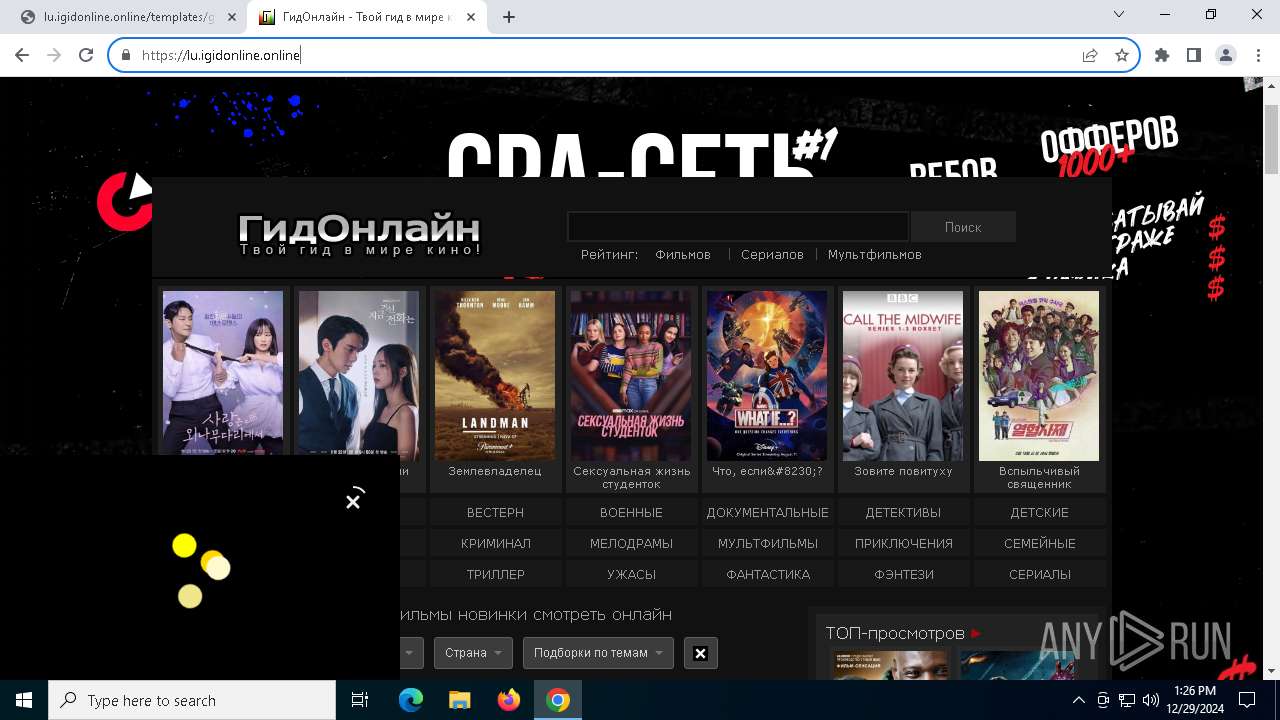Open the Вспыльчивый священник poster

(x=1039, y=376)
